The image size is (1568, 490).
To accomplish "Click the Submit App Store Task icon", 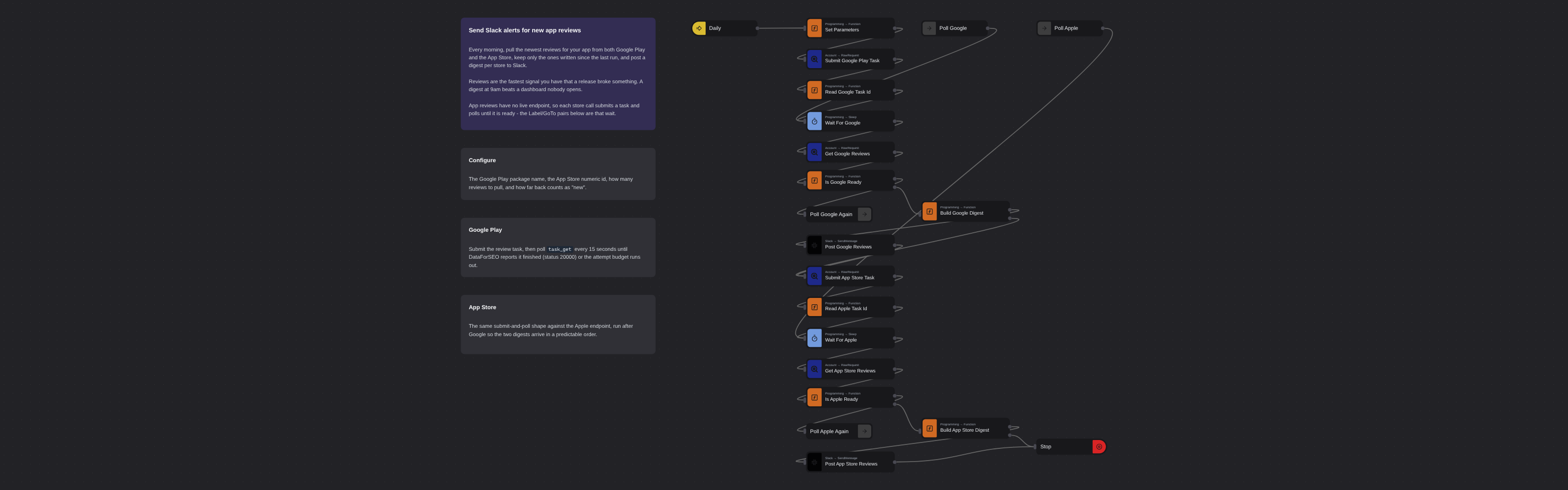I will pyautogui.click(x=814, y=276).
